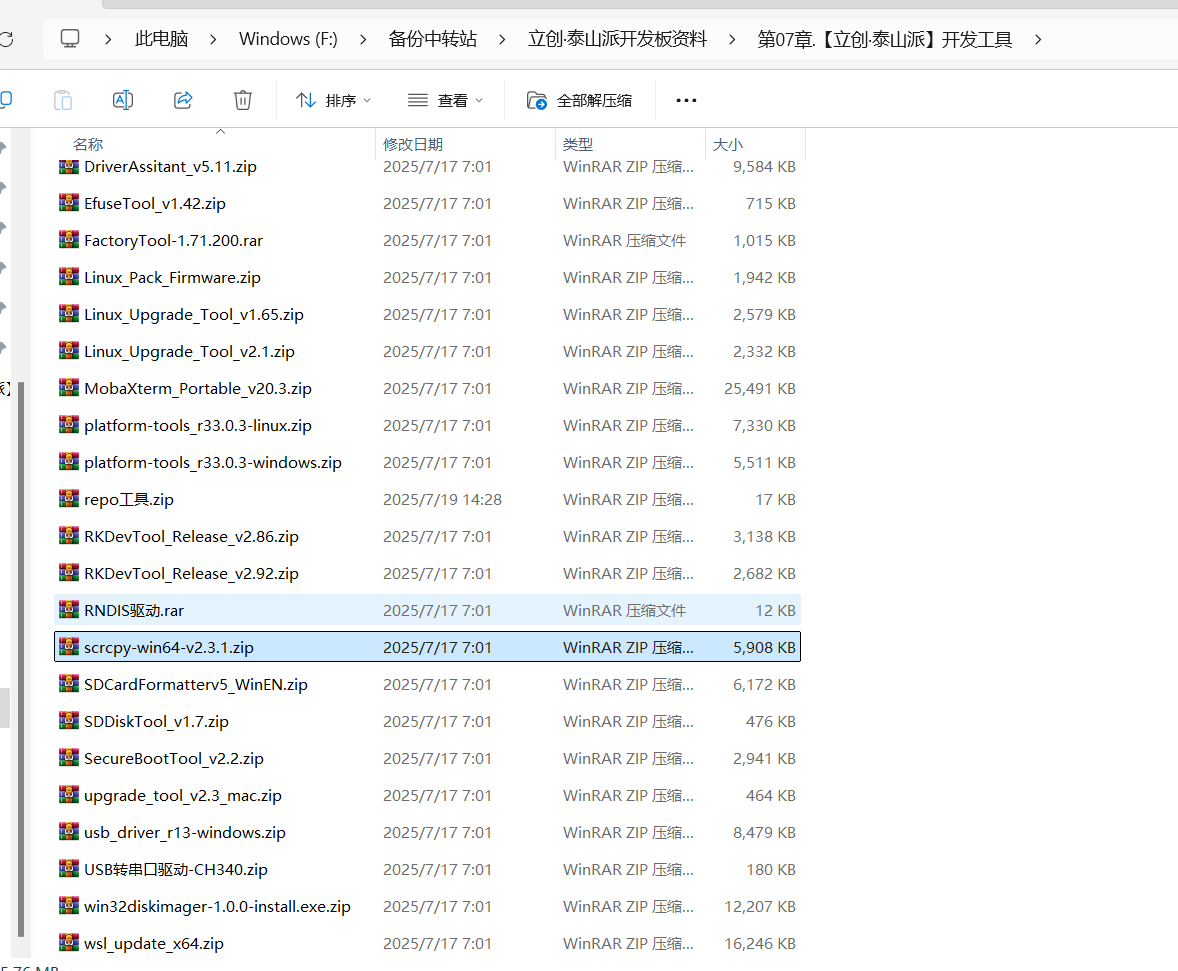Image resolution: width=1178 pixels, height=971 pixels.
Task: Click the navigation pane vertical scrollbar
Action: pos(21,659)
